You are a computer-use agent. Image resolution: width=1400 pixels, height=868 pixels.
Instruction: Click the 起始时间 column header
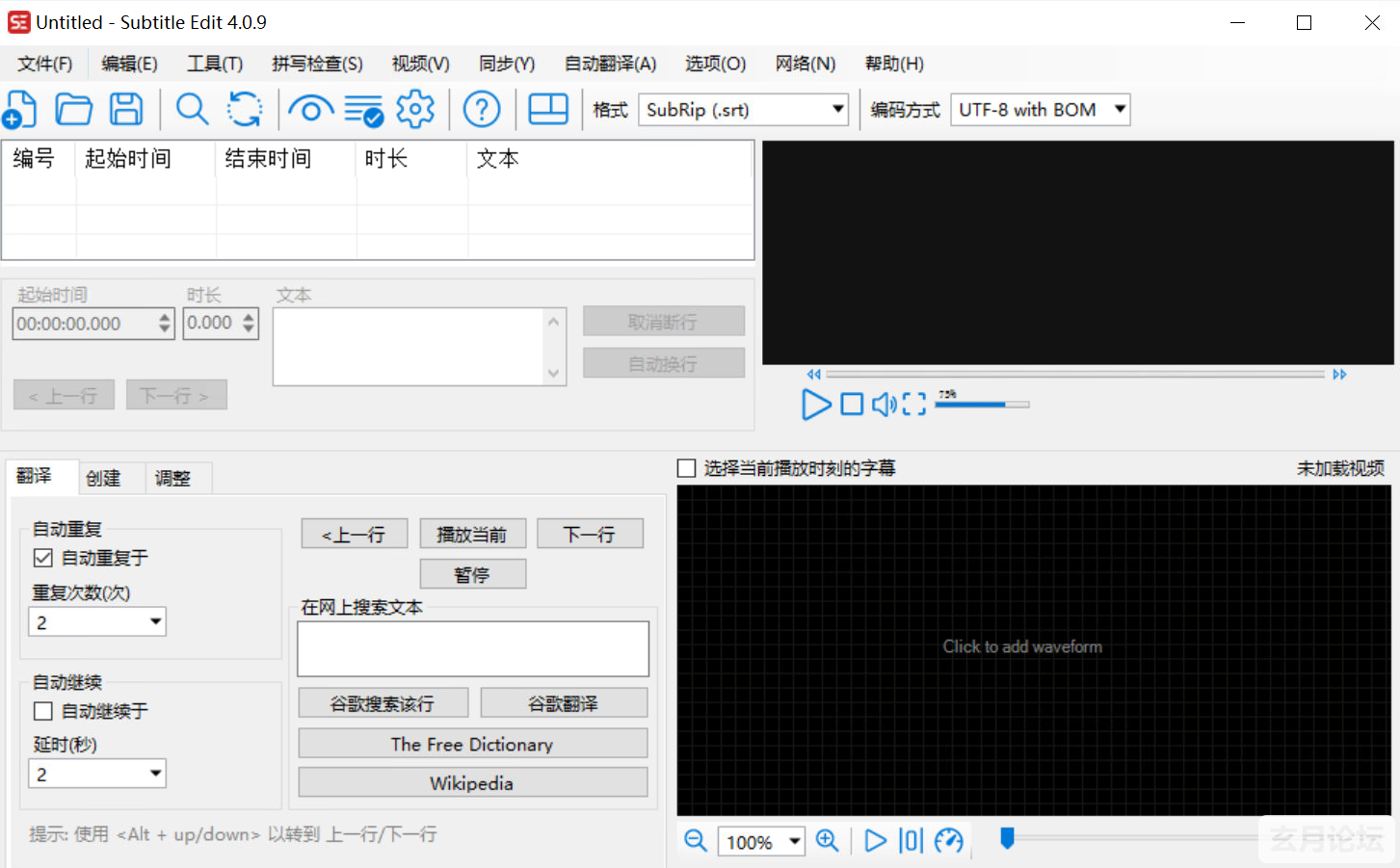(x=145, y=158)
